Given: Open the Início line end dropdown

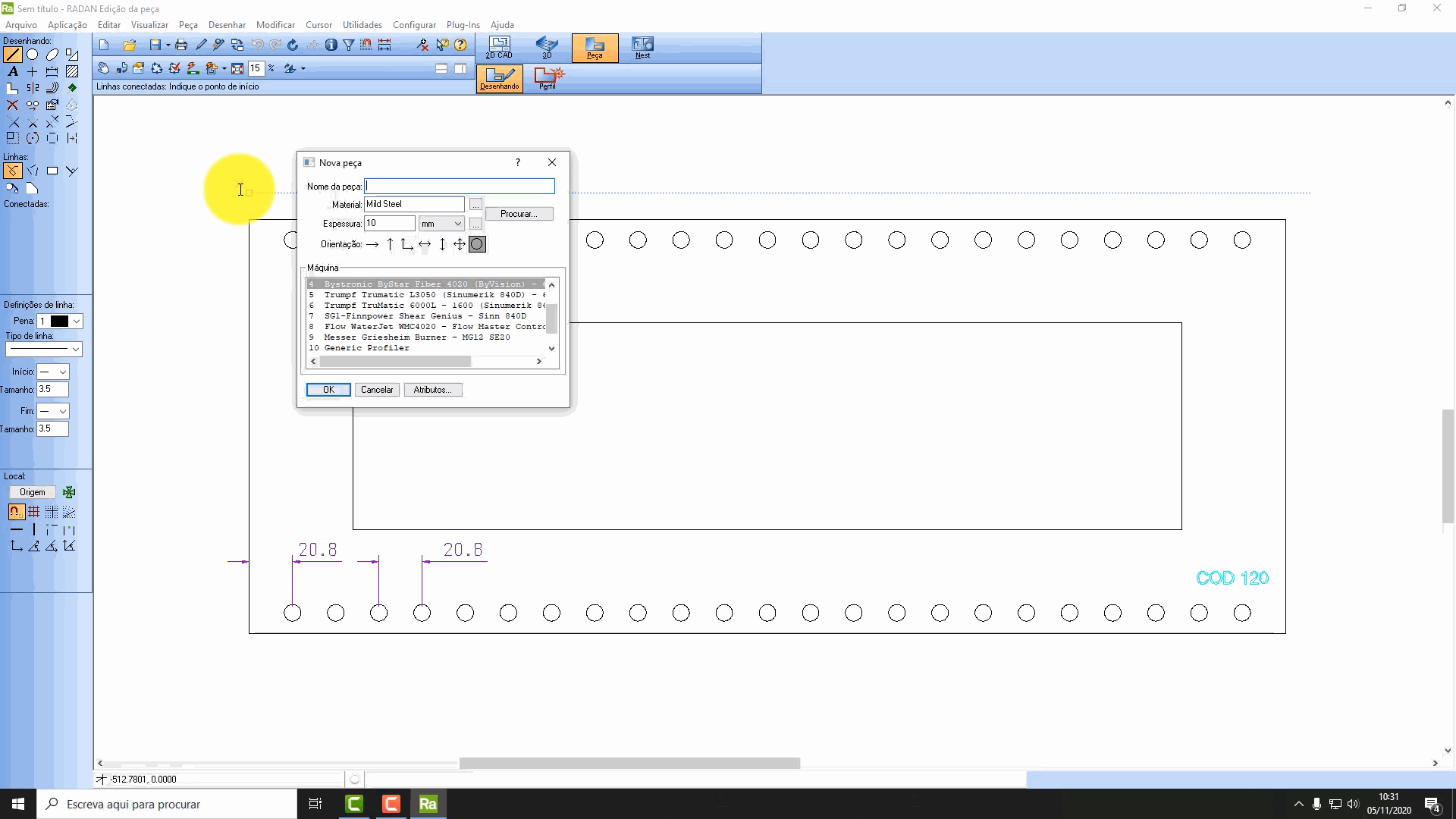Looking at the screenshot, I should point(53,372).
